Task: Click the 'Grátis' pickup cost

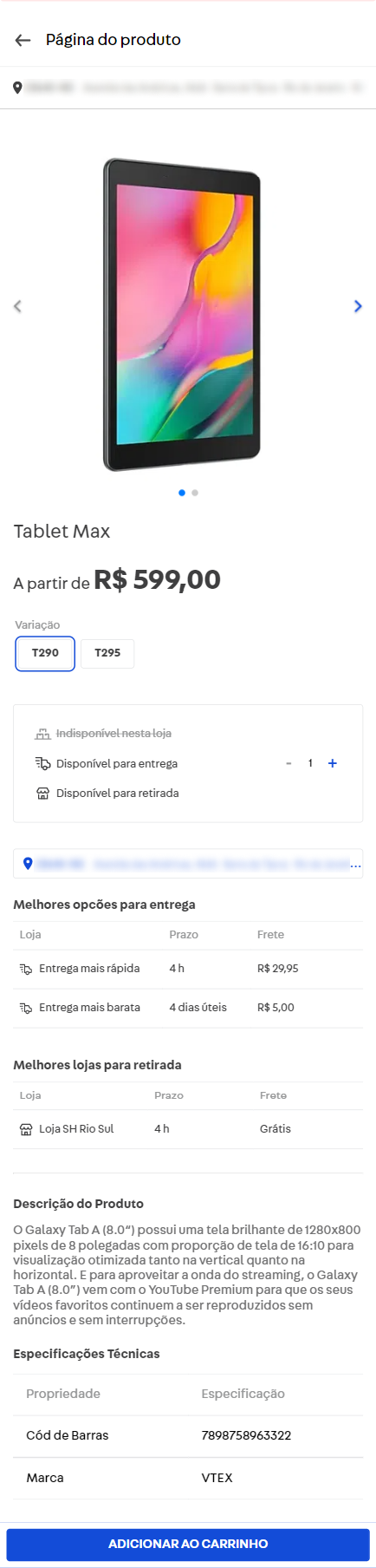Action: coord(276,1129)
